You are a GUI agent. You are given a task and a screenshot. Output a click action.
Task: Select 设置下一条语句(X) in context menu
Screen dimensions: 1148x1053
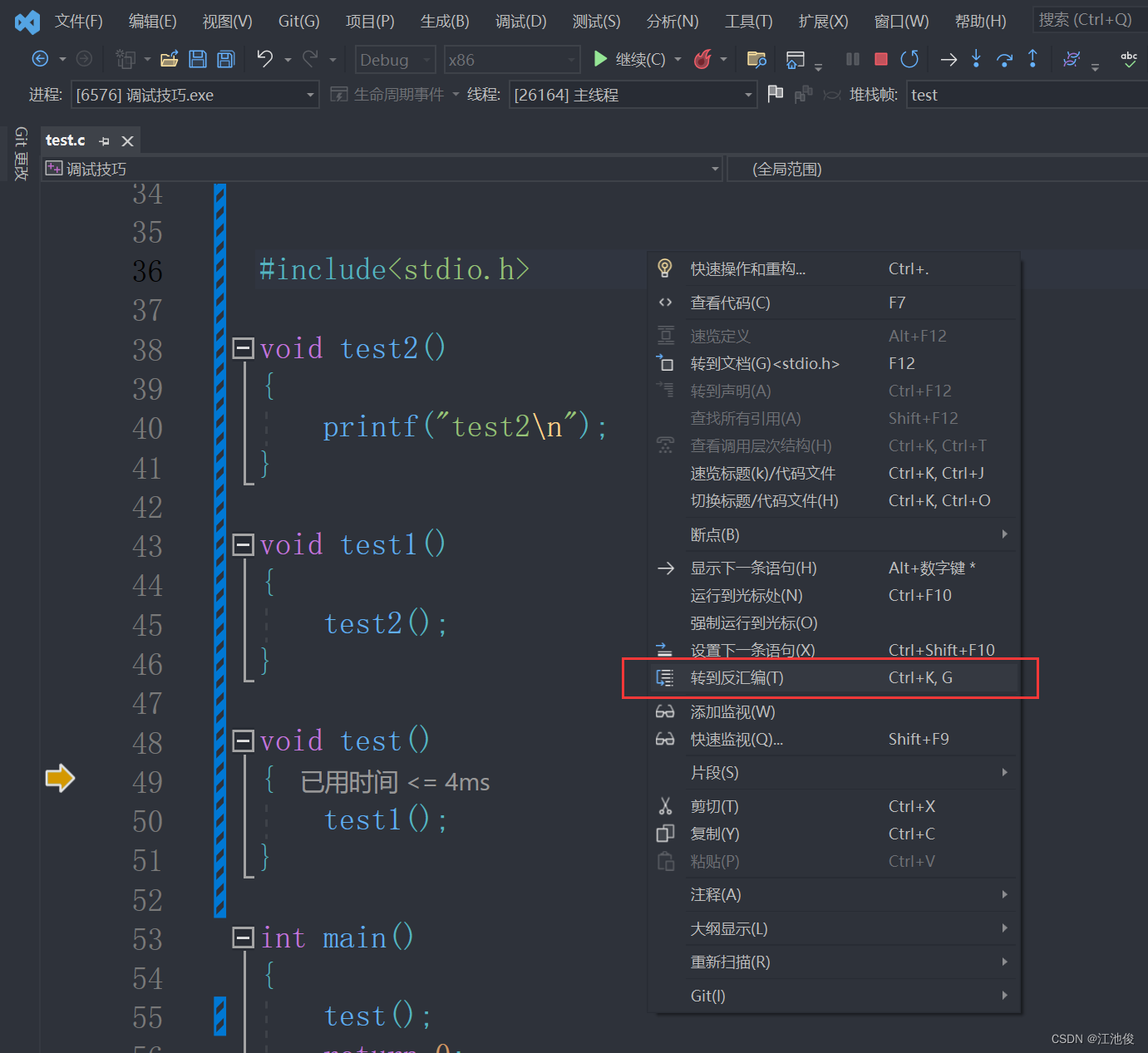835,651
